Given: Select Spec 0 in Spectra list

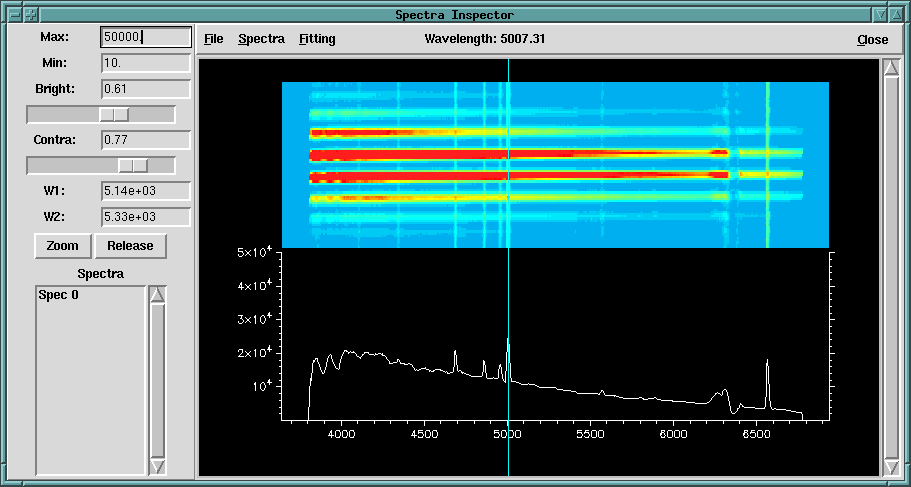Looking at the screenshot, I should (x=59, y=295).
